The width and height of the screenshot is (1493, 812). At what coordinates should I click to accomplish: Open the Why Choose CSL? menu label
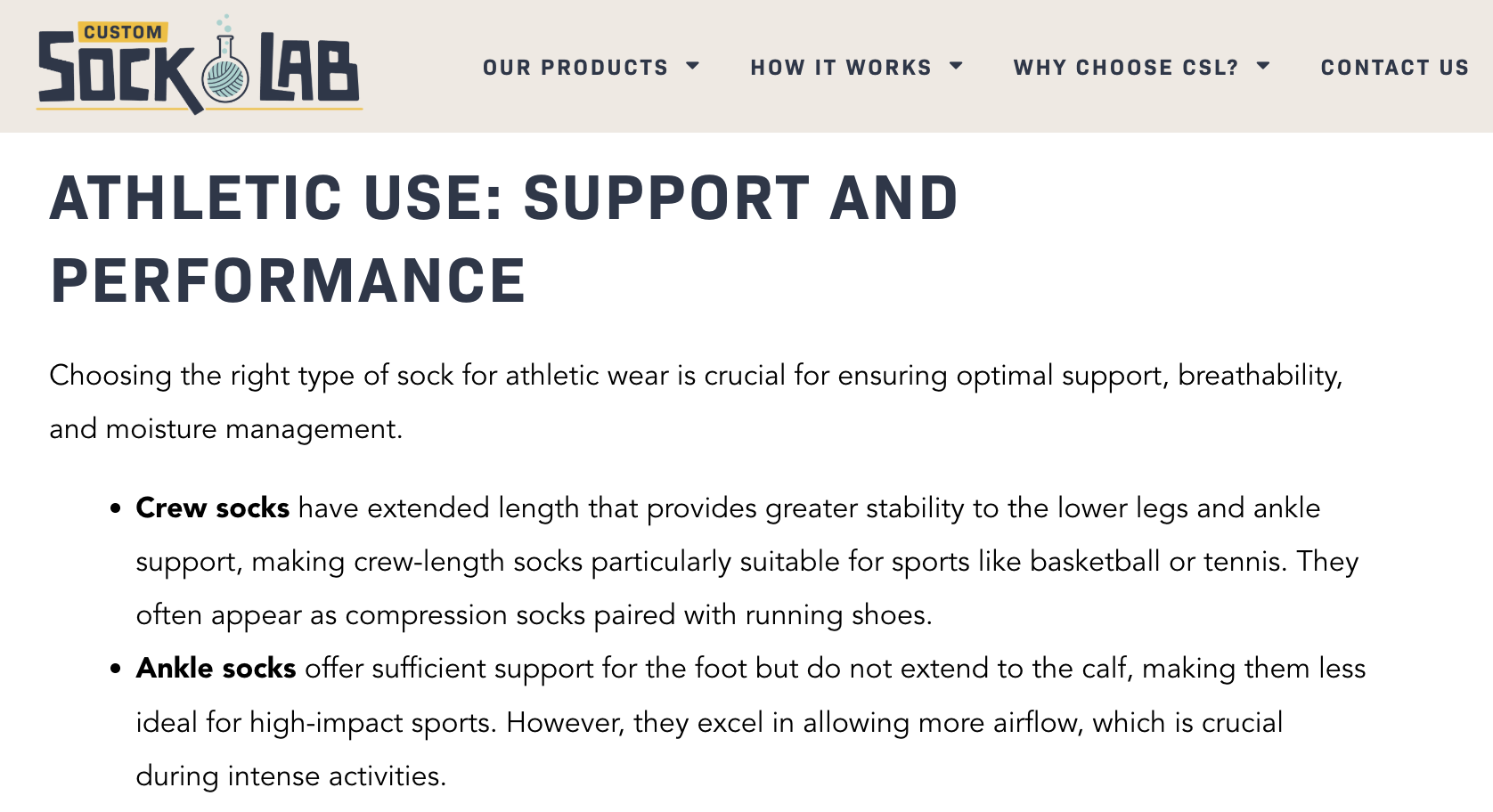(1126, 68)
